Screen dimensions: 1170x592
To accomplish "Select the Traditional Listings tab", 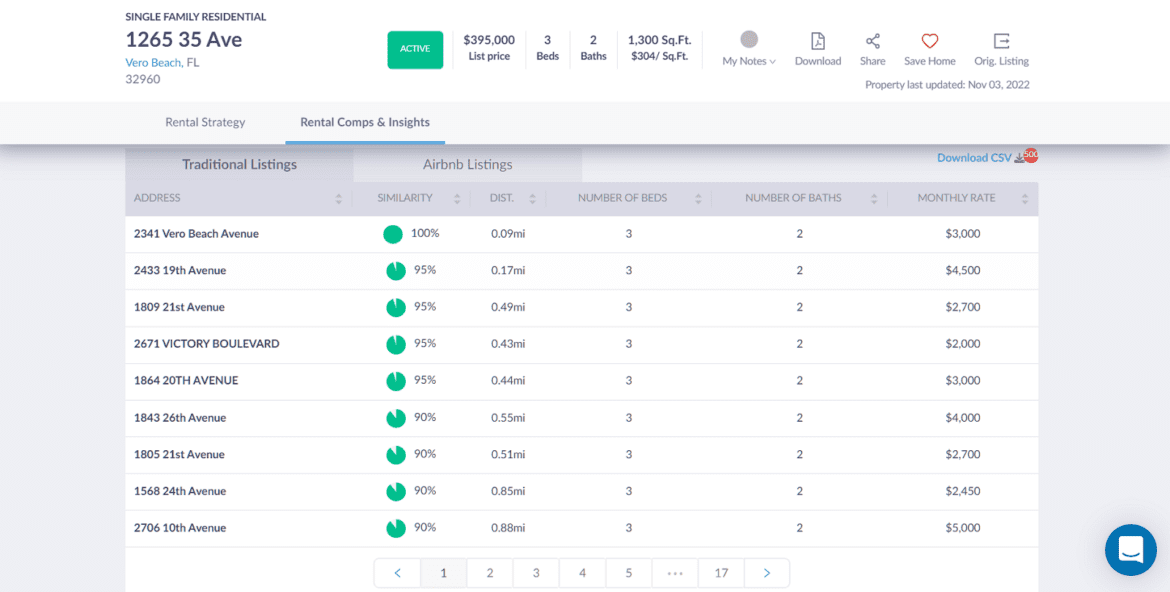I will click(x=238, y=164).
